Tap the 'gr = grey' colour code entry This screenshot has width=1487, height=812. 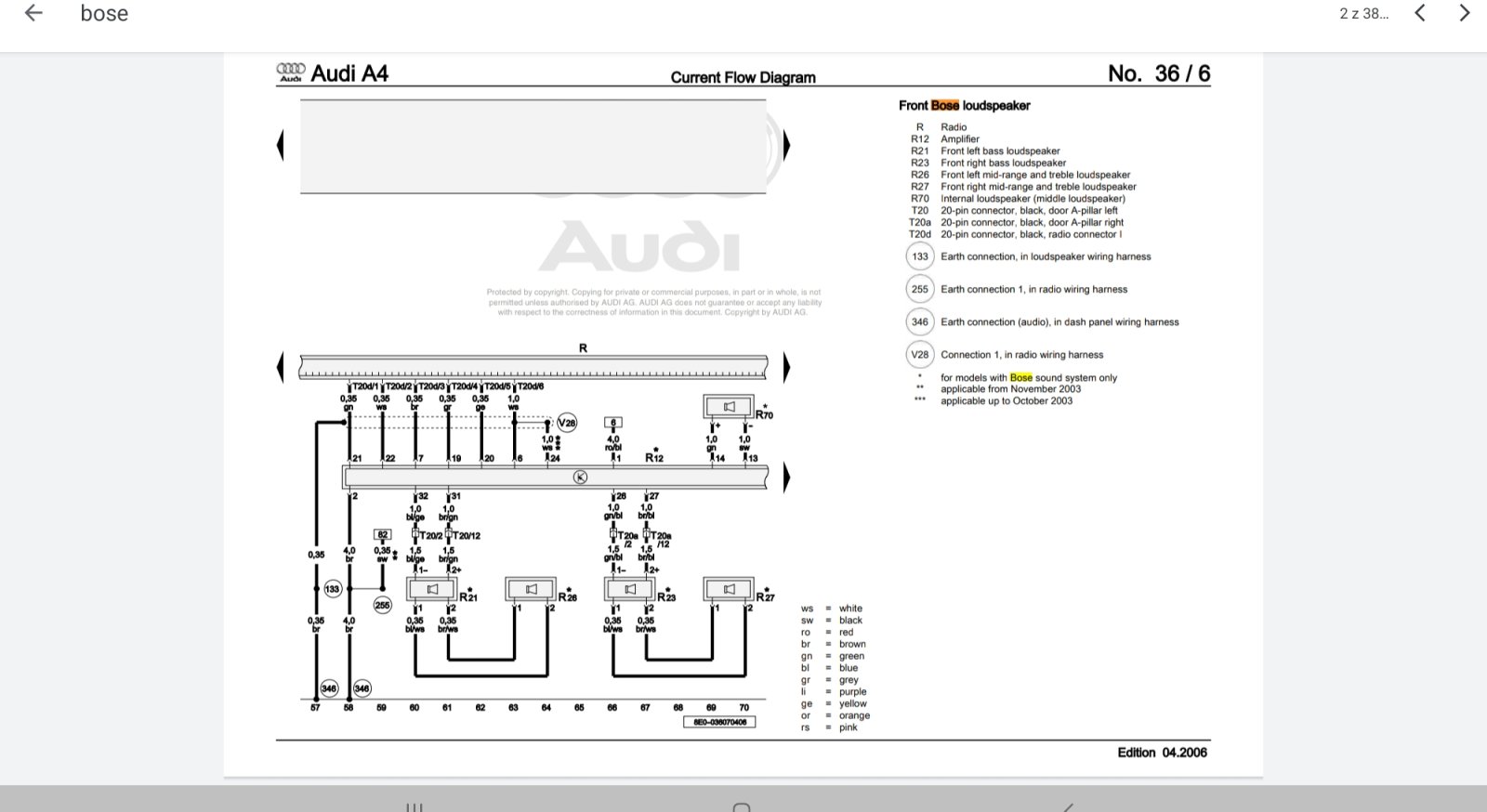(830, 680)
